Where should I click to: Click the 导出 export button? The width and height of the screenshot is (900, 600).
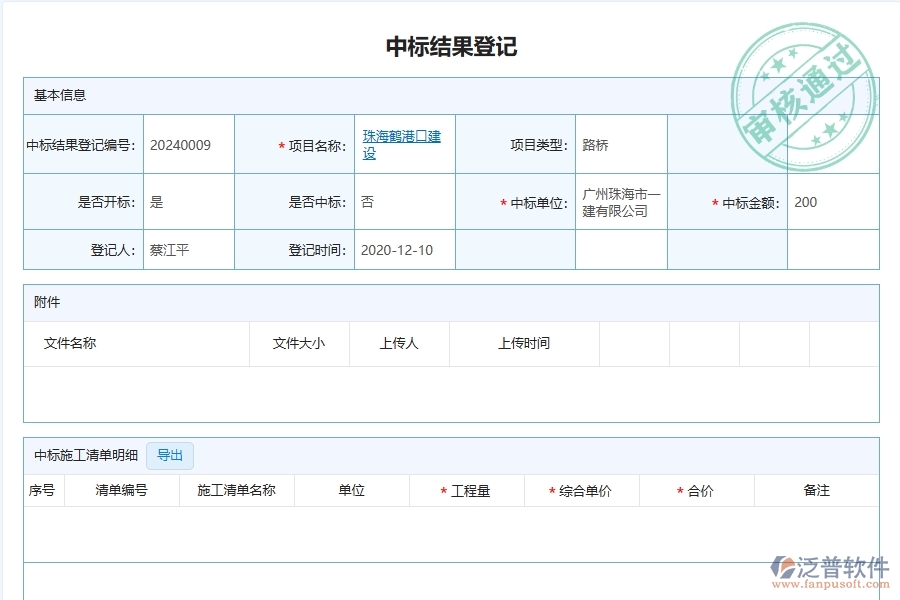(x=170, y=455)
